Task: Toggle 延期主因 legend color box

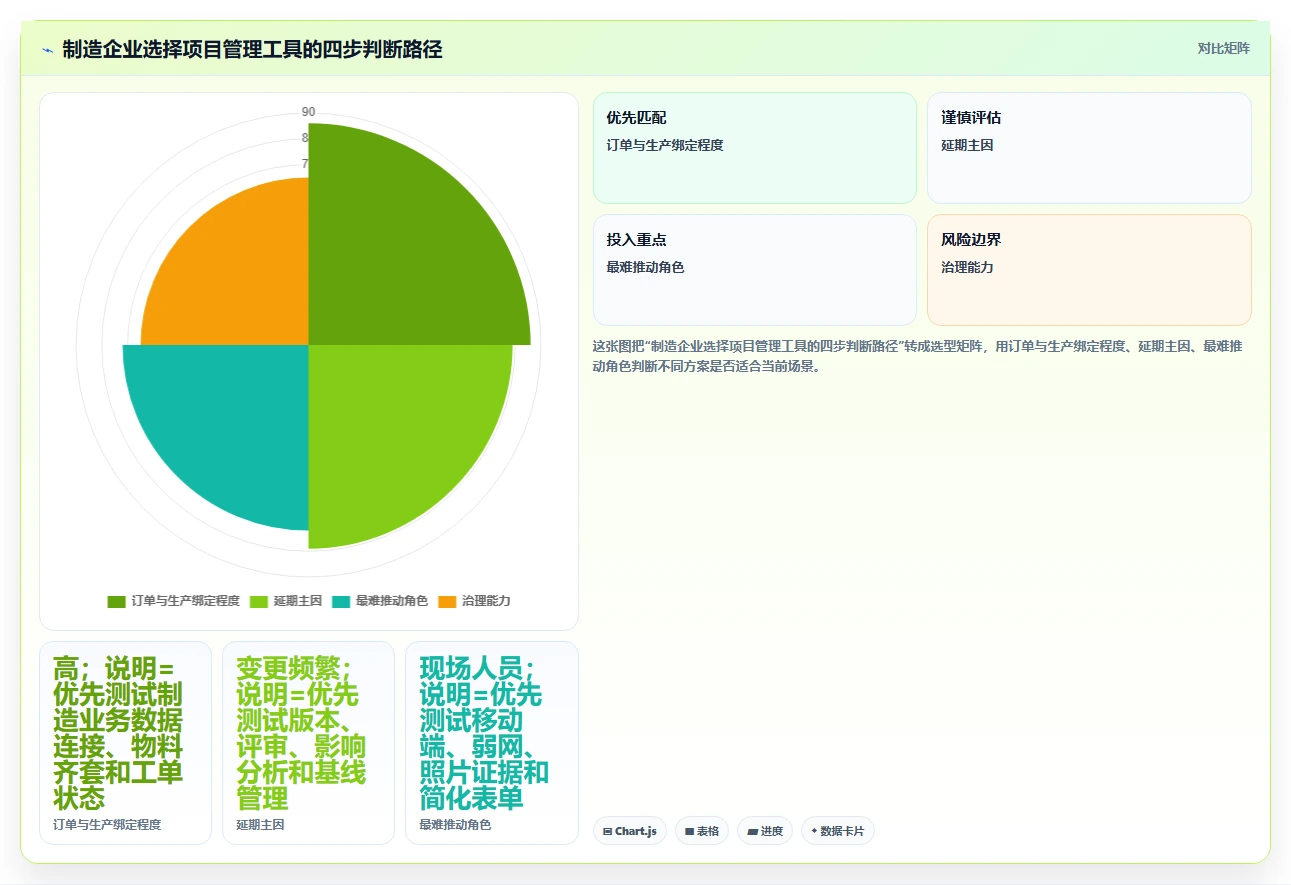Action: click(x=258, y=601)
